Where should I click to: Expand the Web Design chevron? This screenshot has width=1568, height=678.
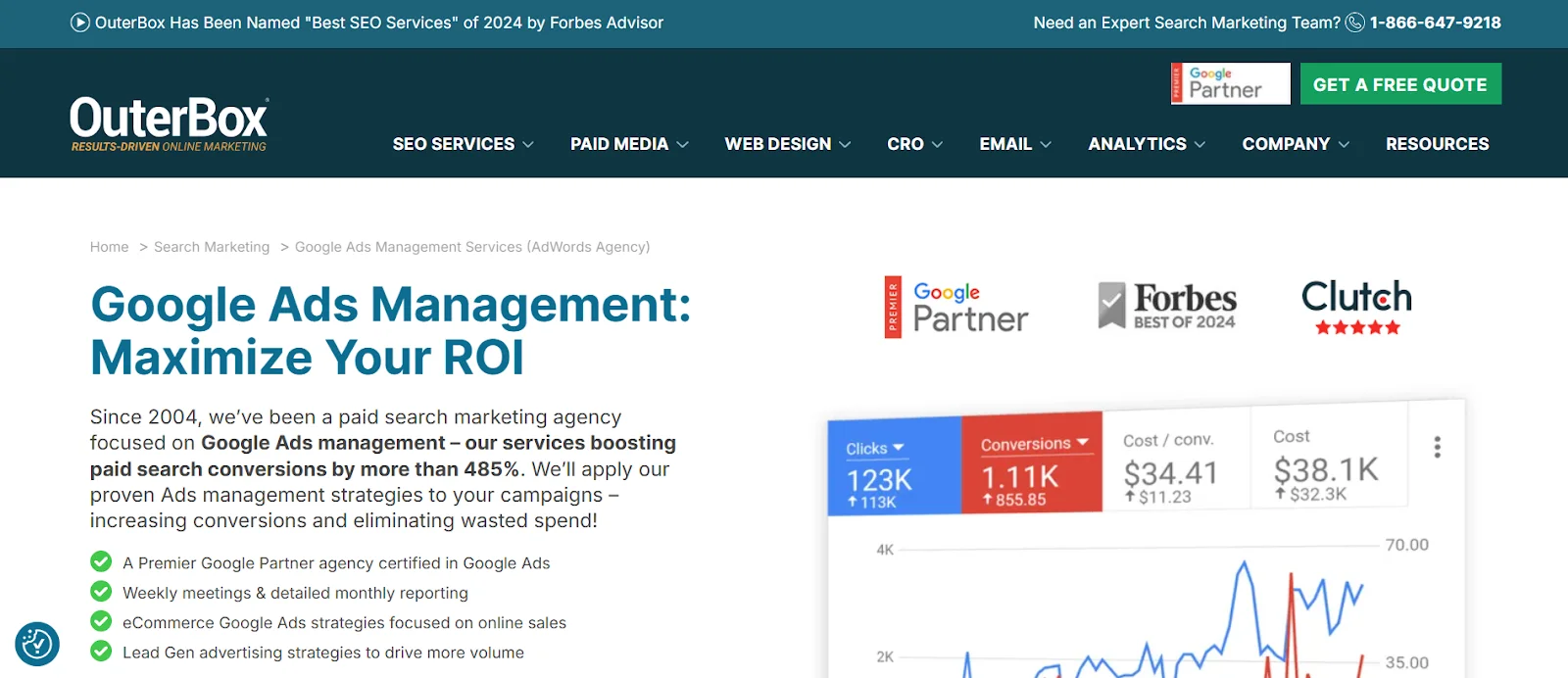845,144
